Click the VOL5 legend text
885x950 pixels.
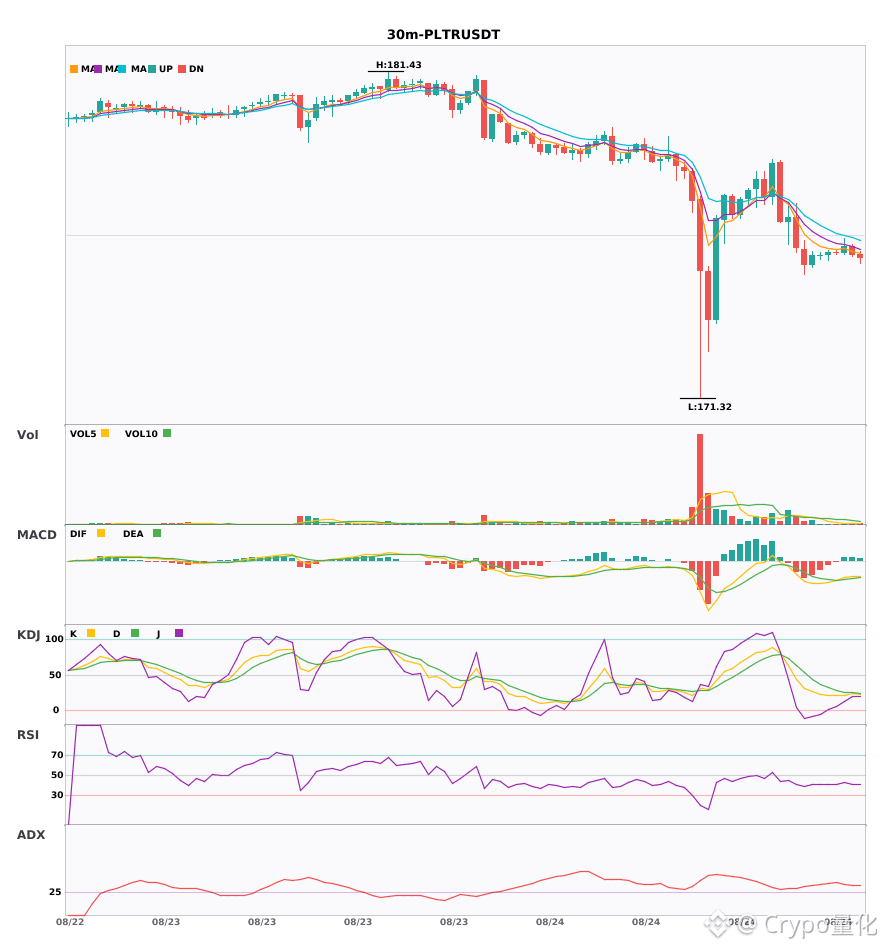(83, 434)
